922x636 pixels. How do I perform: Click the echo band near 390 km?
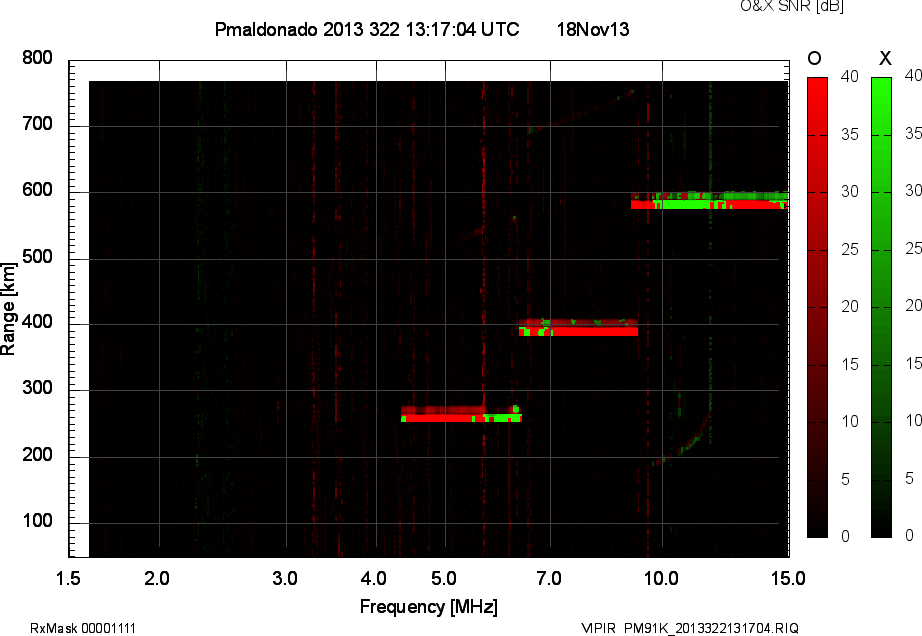click(579, 327)
